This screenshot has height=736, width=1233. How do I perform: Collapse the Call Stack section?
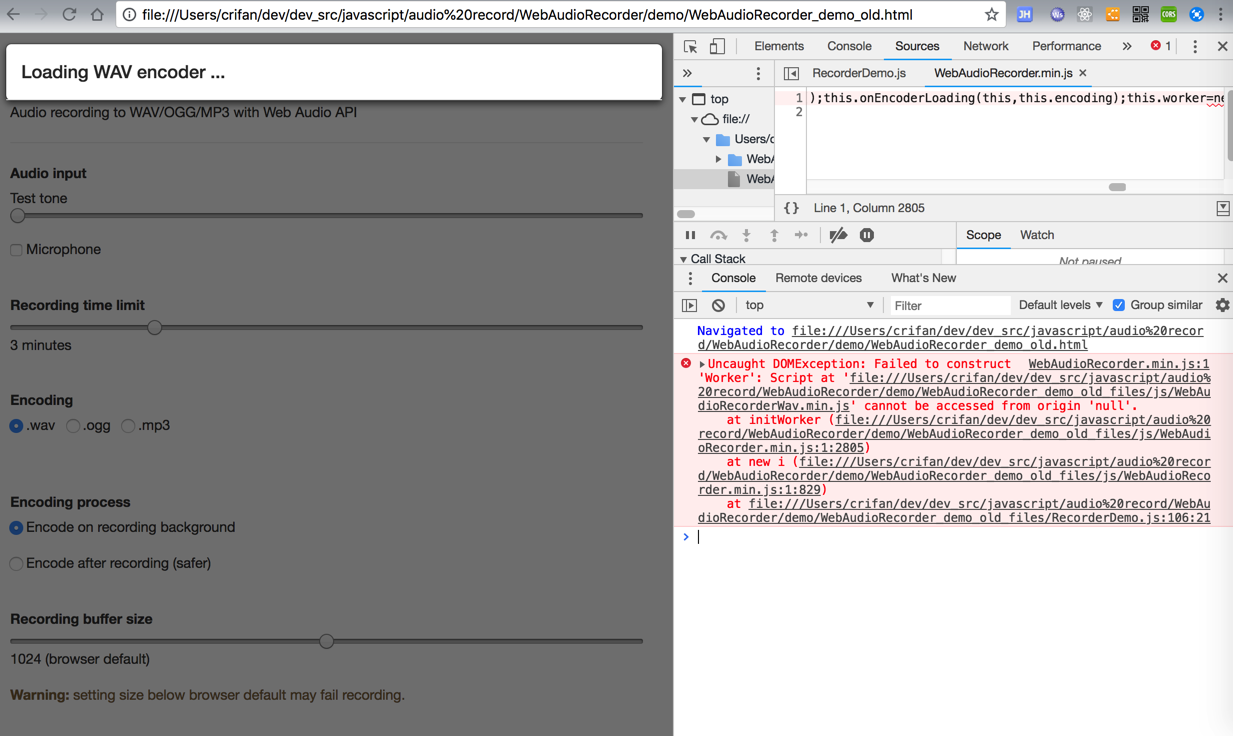[x=684, y=259]
